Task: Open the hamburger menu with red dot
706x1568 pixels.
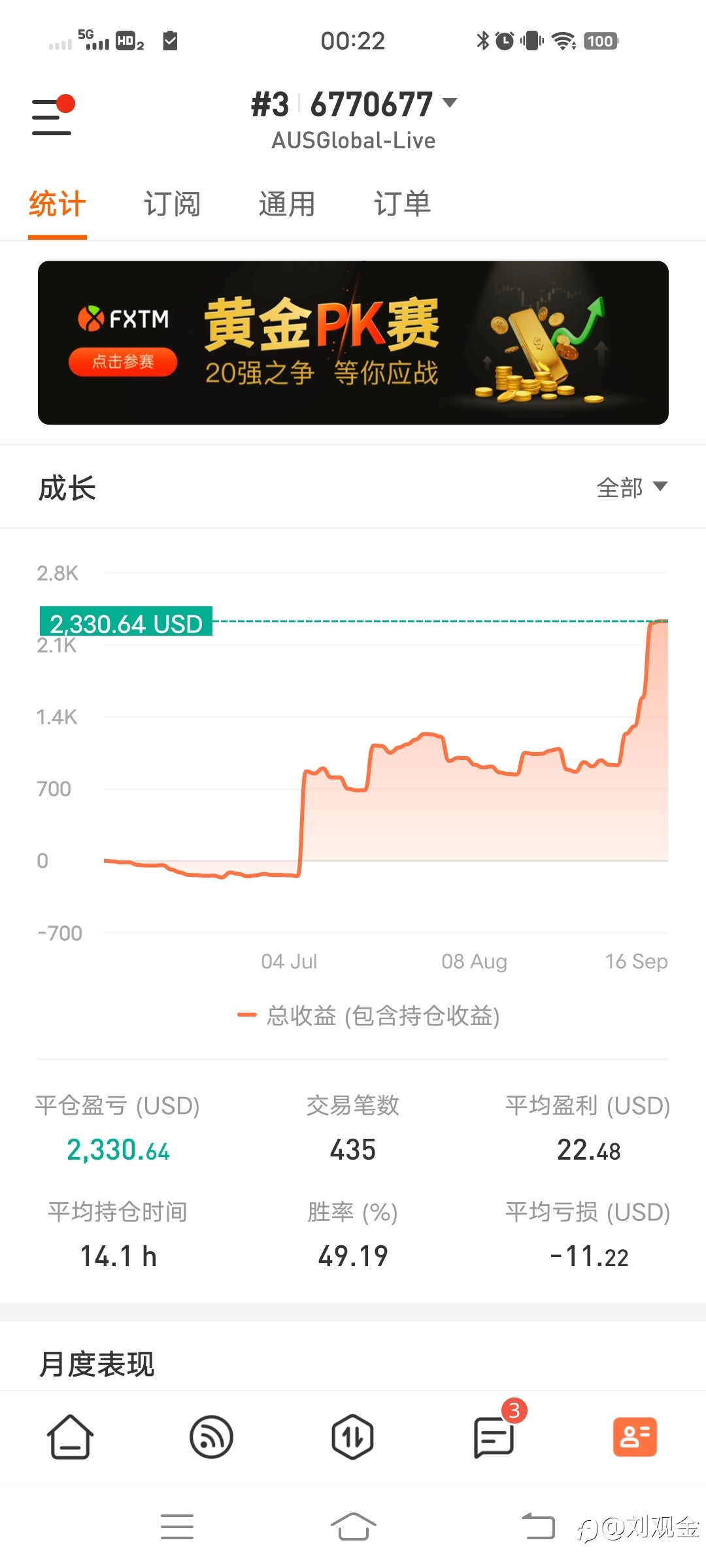Action: pos(52,116)
